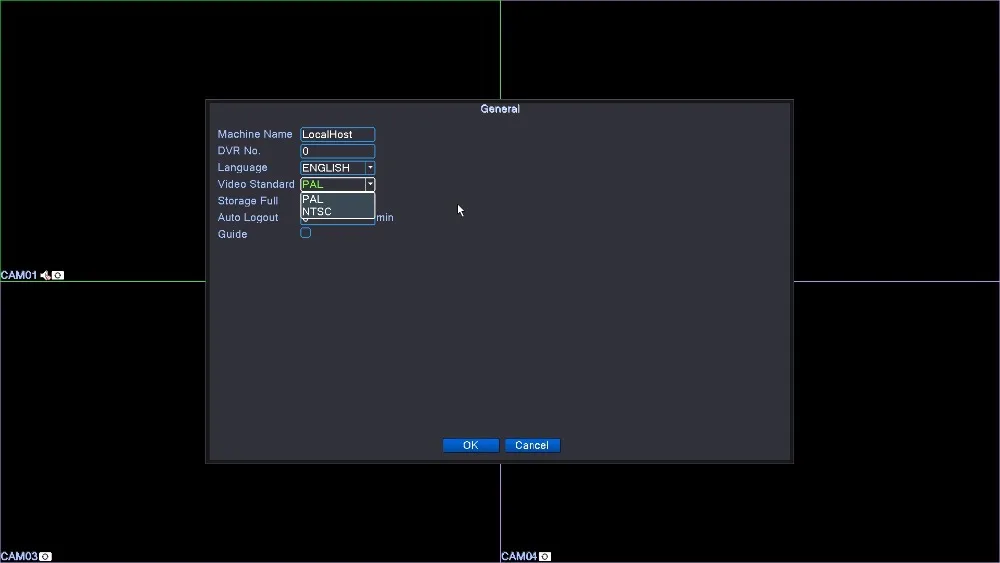
Task: Select the CAM03 channel label
Action: pyautogui.click(x=19, y=557)
